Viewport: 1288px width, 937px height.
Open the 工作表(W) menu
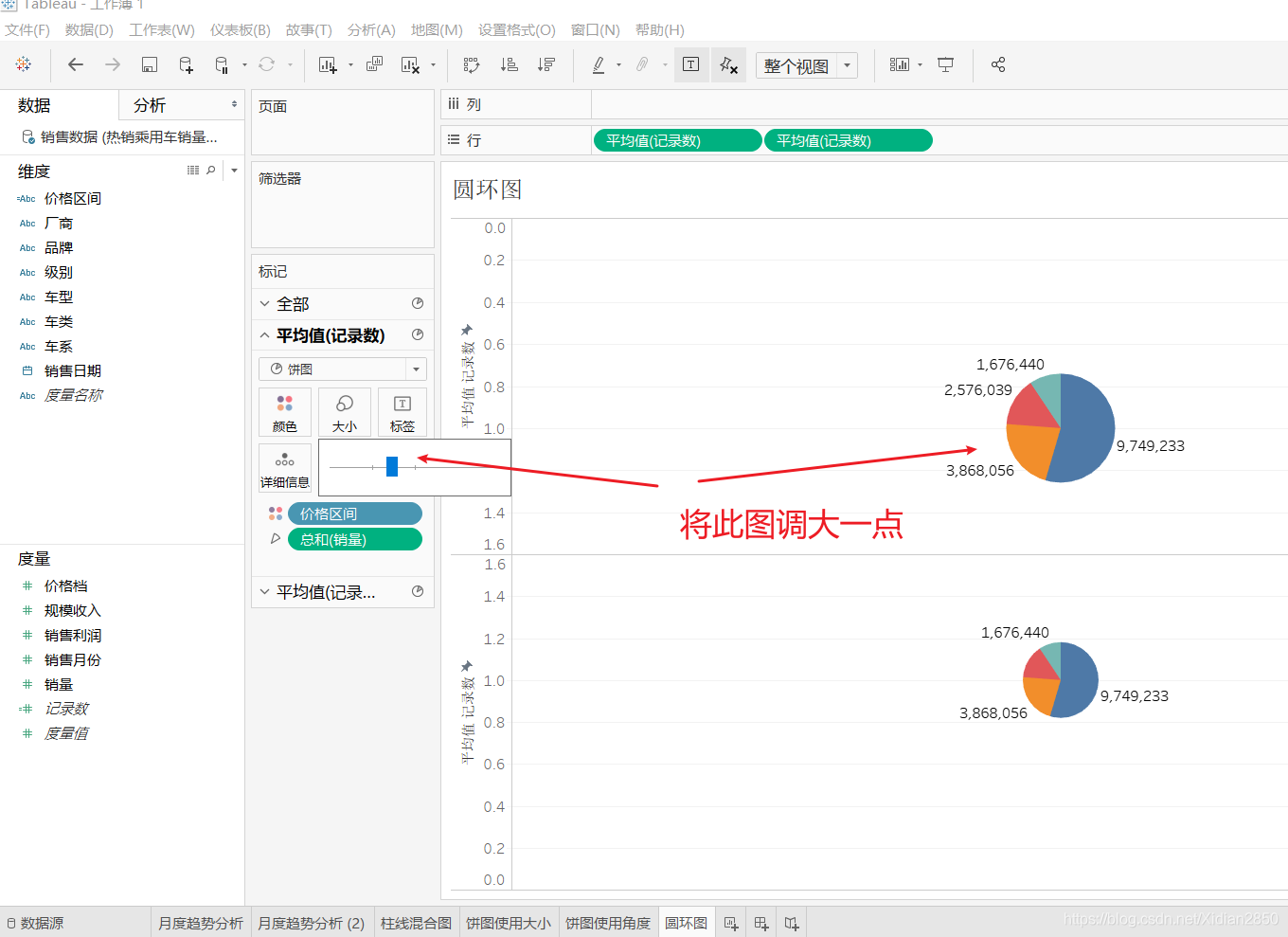pyautogui.click(x=162, y=30)
